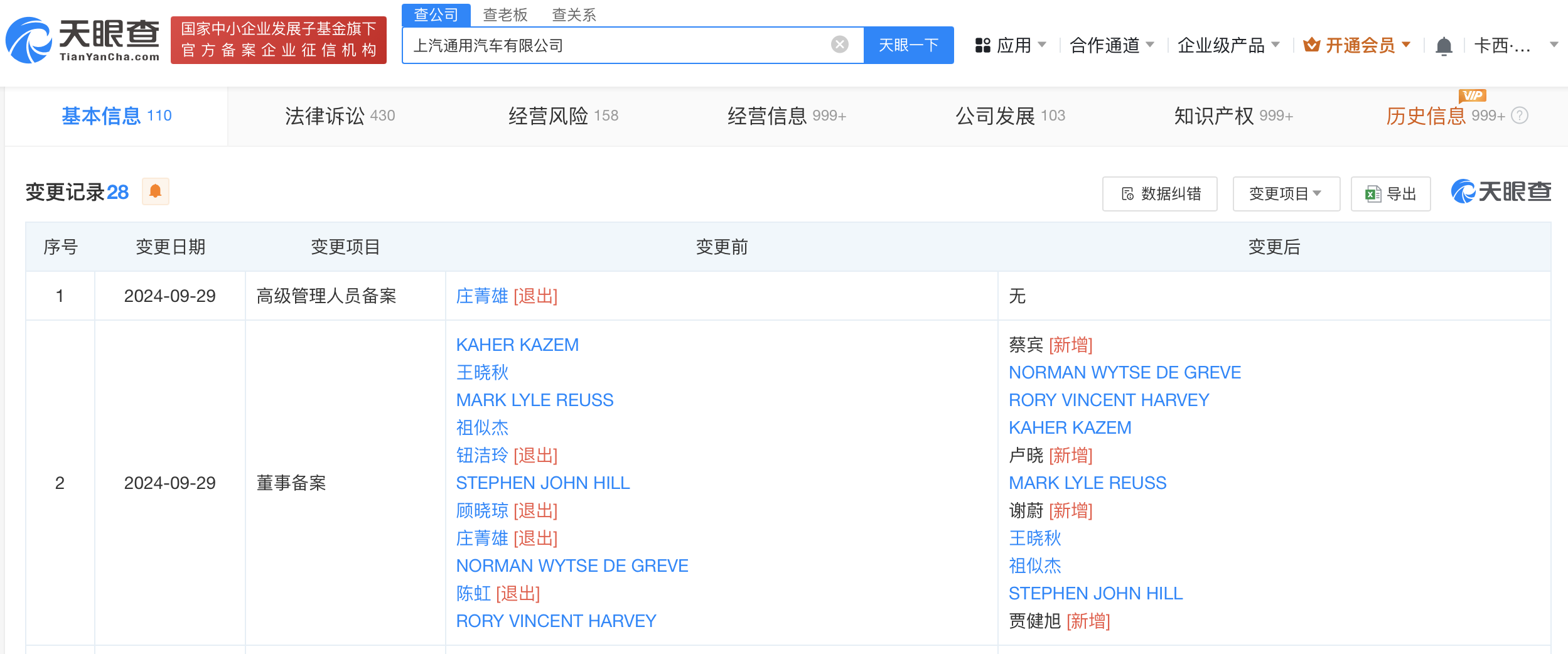Open STEPHEN JOHN HILL in 变更前 column
The height and width of the screenshot is (654, 1568).
[543, 483]
